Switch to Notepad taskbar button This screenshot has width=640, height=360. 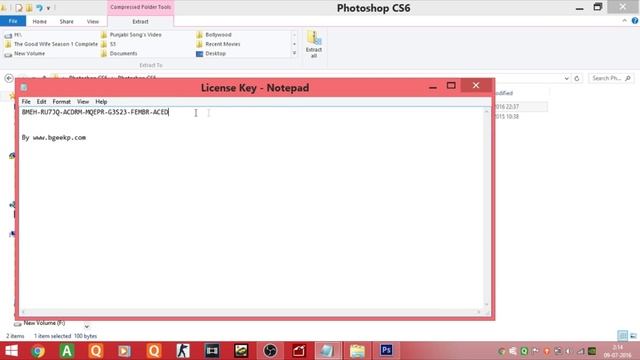(x=328, y=351)
